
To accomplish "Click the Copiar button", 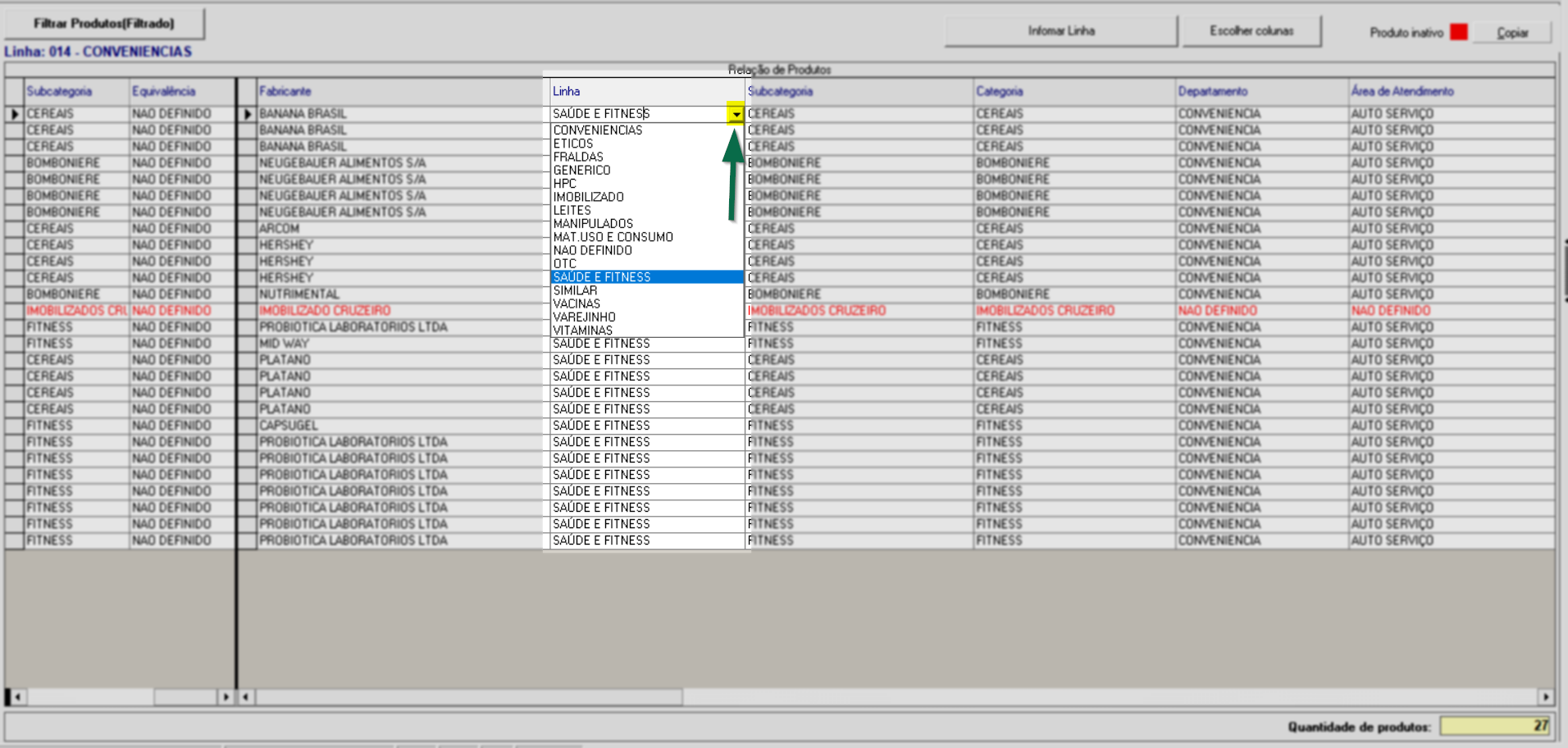I will [1511, 33].
